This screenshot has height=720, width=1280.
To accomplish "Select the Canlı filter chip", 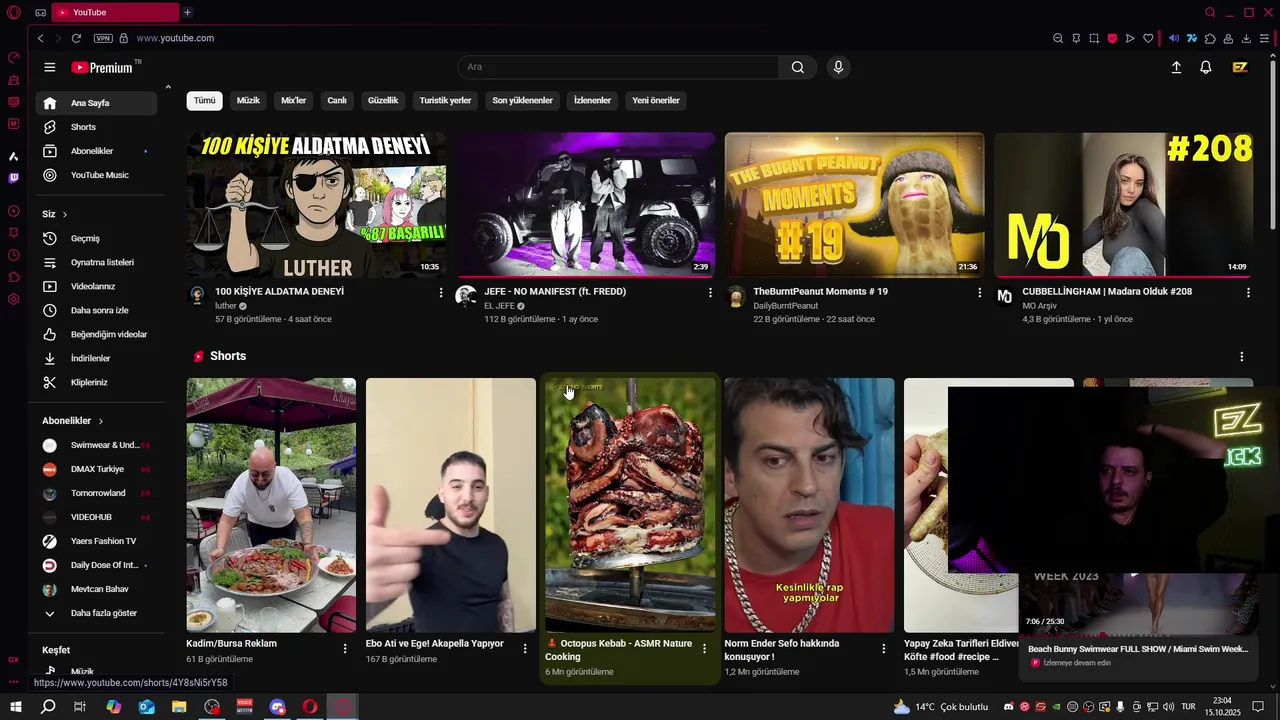I will pyautogui.click(x=337, y=100).
